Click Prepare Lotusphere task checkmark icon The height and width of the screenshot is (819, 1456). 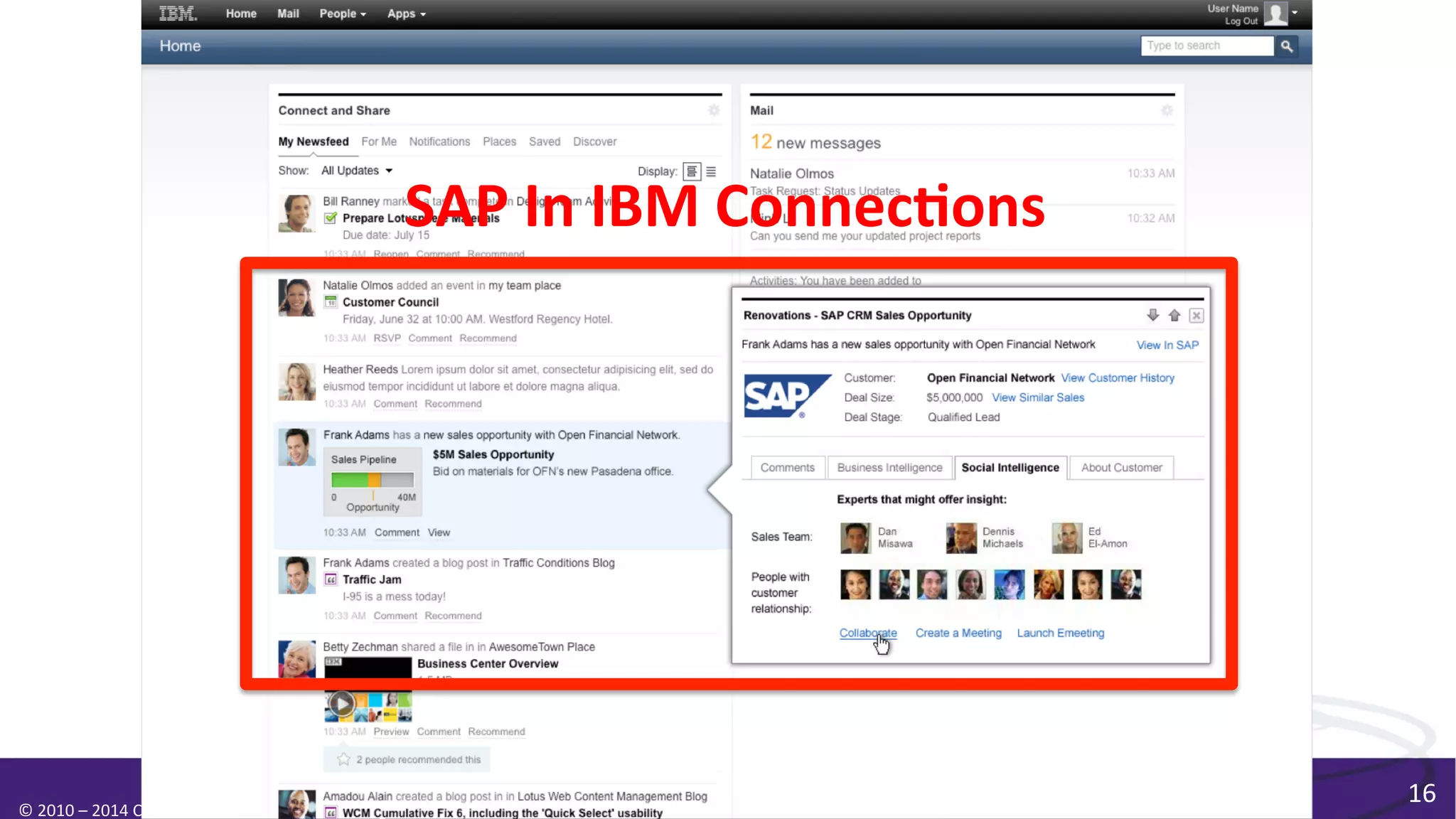point(331,218)
